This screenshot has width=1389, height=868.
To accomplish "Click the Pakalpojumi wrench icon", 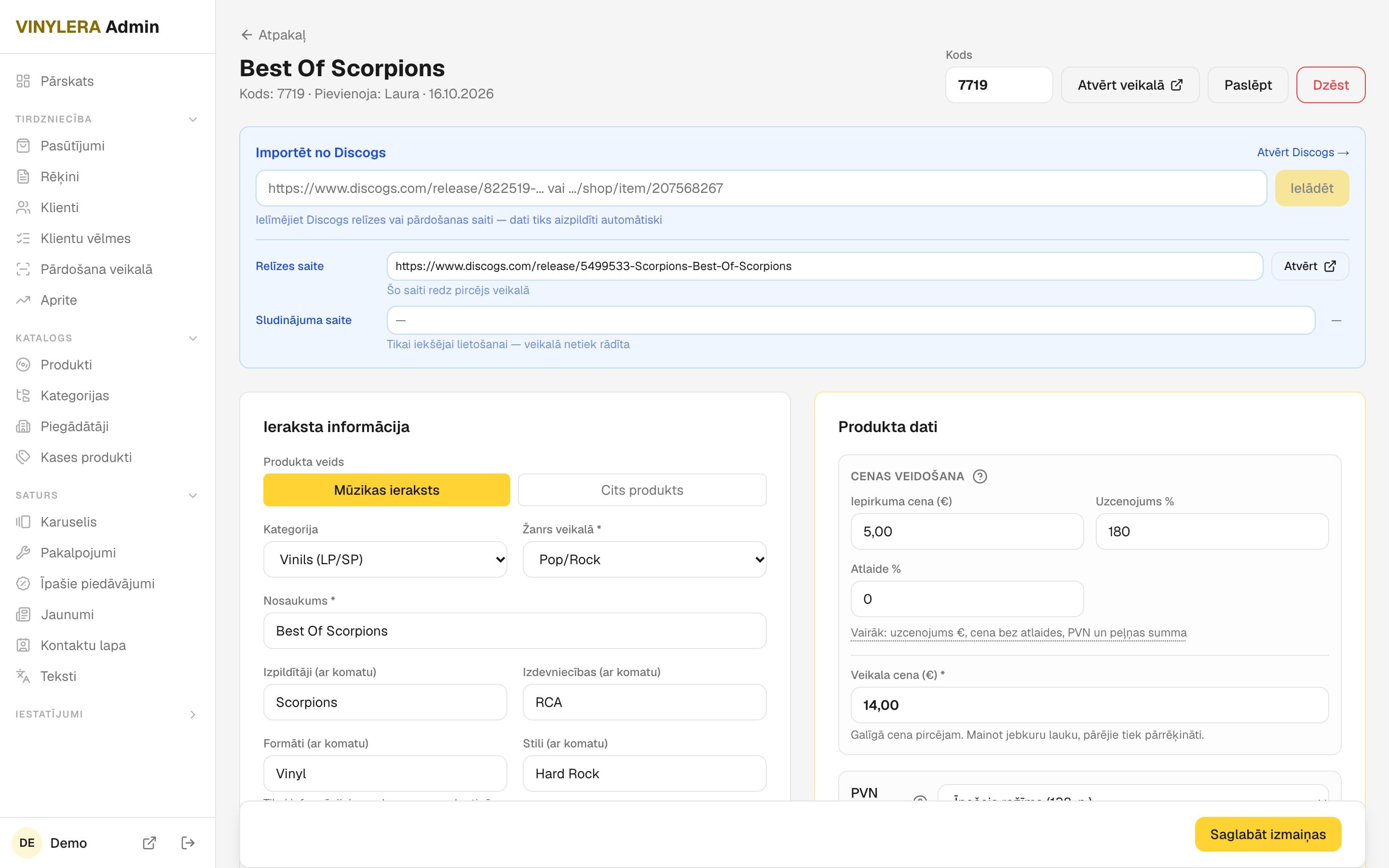I will click(23, 553).
